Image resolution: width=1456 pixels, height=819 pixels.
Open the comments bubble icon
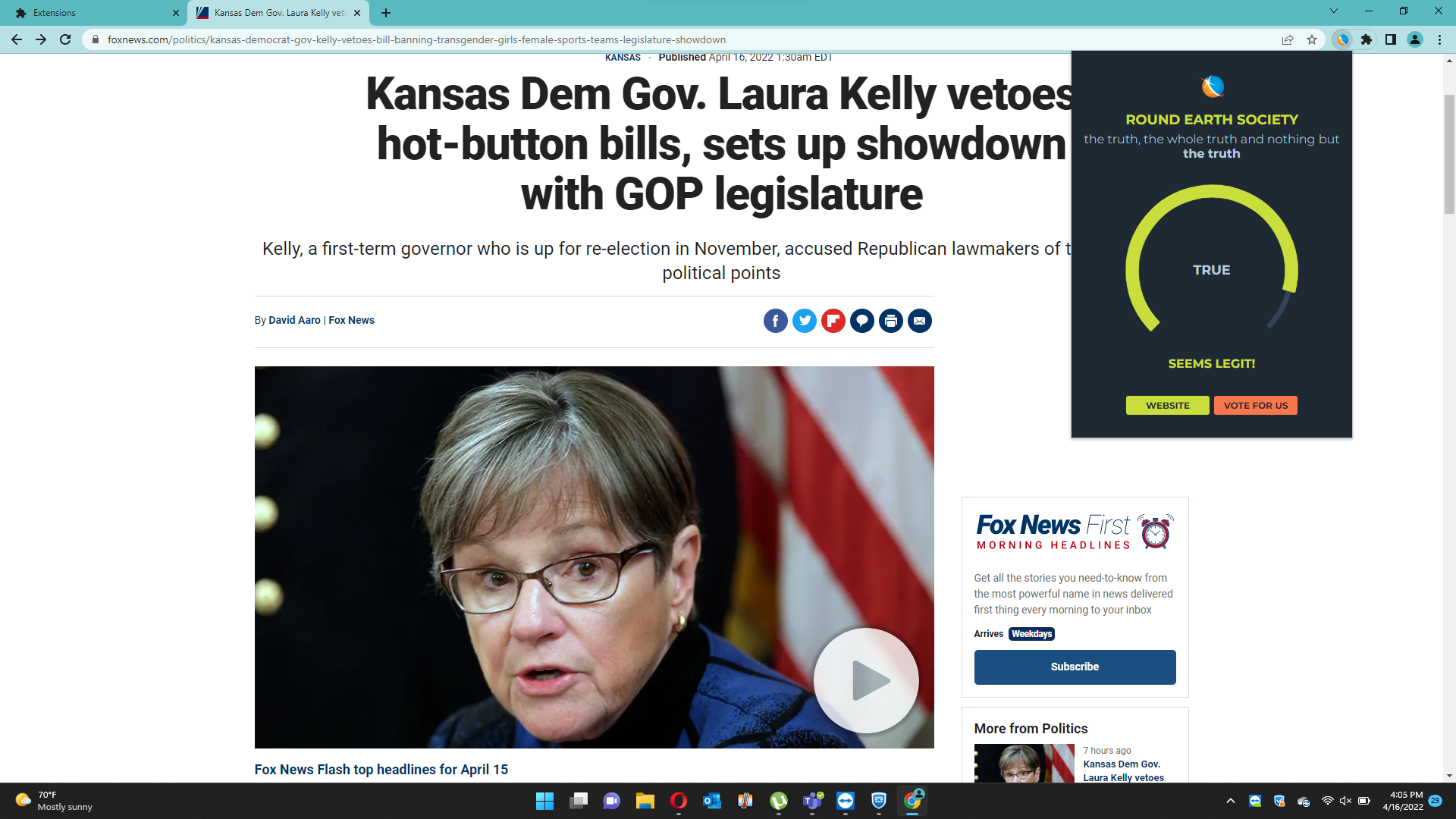861,321
